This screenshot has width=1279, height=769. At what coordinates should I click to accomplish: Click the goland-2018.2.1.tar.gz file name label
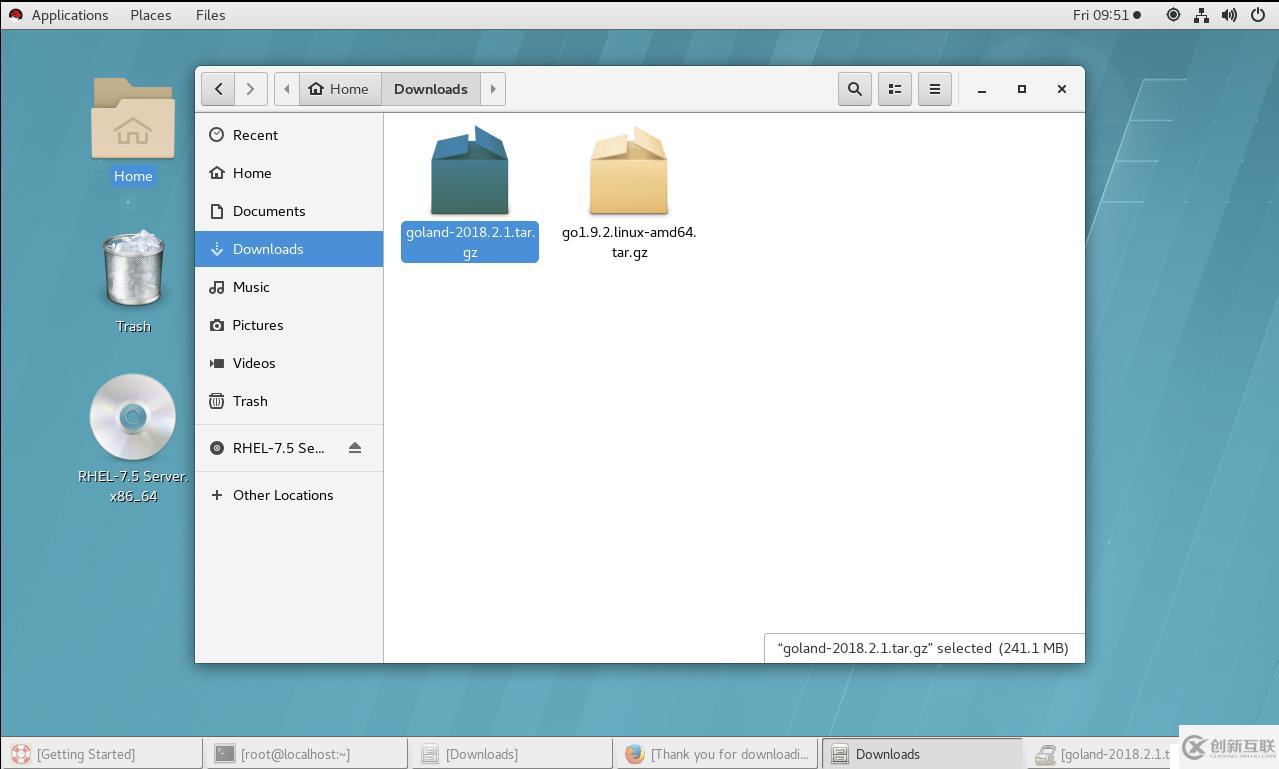coord(470,242)
